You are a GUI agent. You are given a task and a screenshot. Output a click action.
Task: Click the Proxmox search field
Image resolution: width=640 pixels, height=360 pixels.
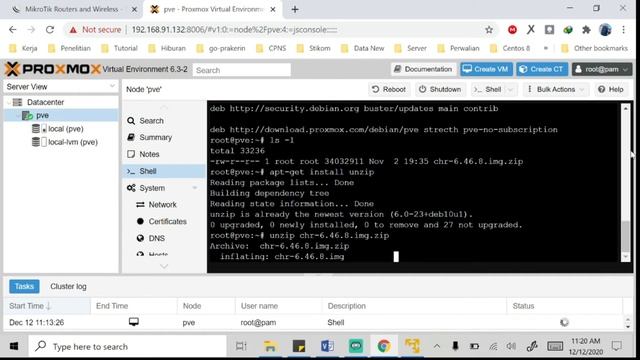click(242, 70)
